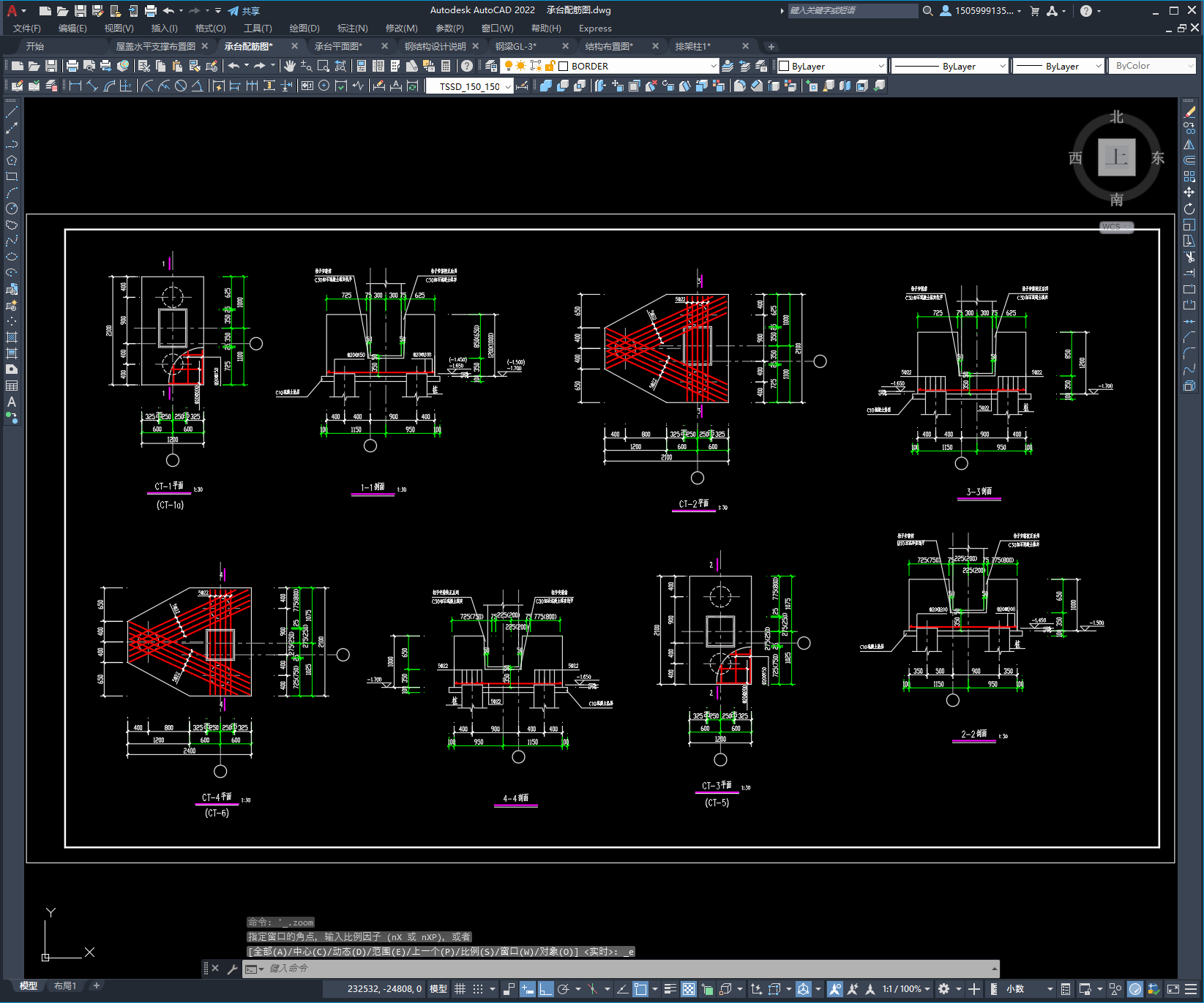Select the Line draw tool in left toolbar
The height and width of the screenshot is (1003, 1204).
pyautogui.click(x=12, y=113)
